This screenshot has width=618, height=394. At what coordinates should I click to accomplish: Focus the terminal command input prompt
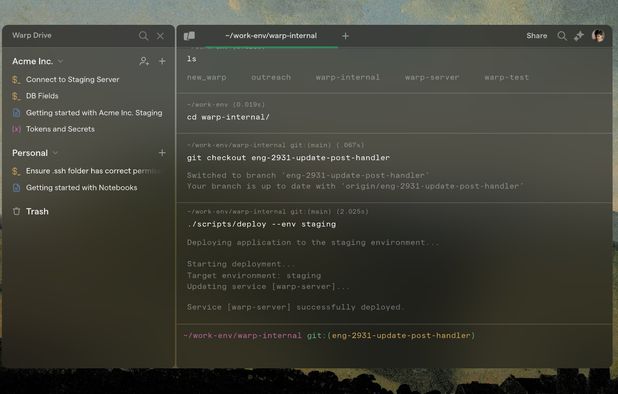tap(394, 346)
